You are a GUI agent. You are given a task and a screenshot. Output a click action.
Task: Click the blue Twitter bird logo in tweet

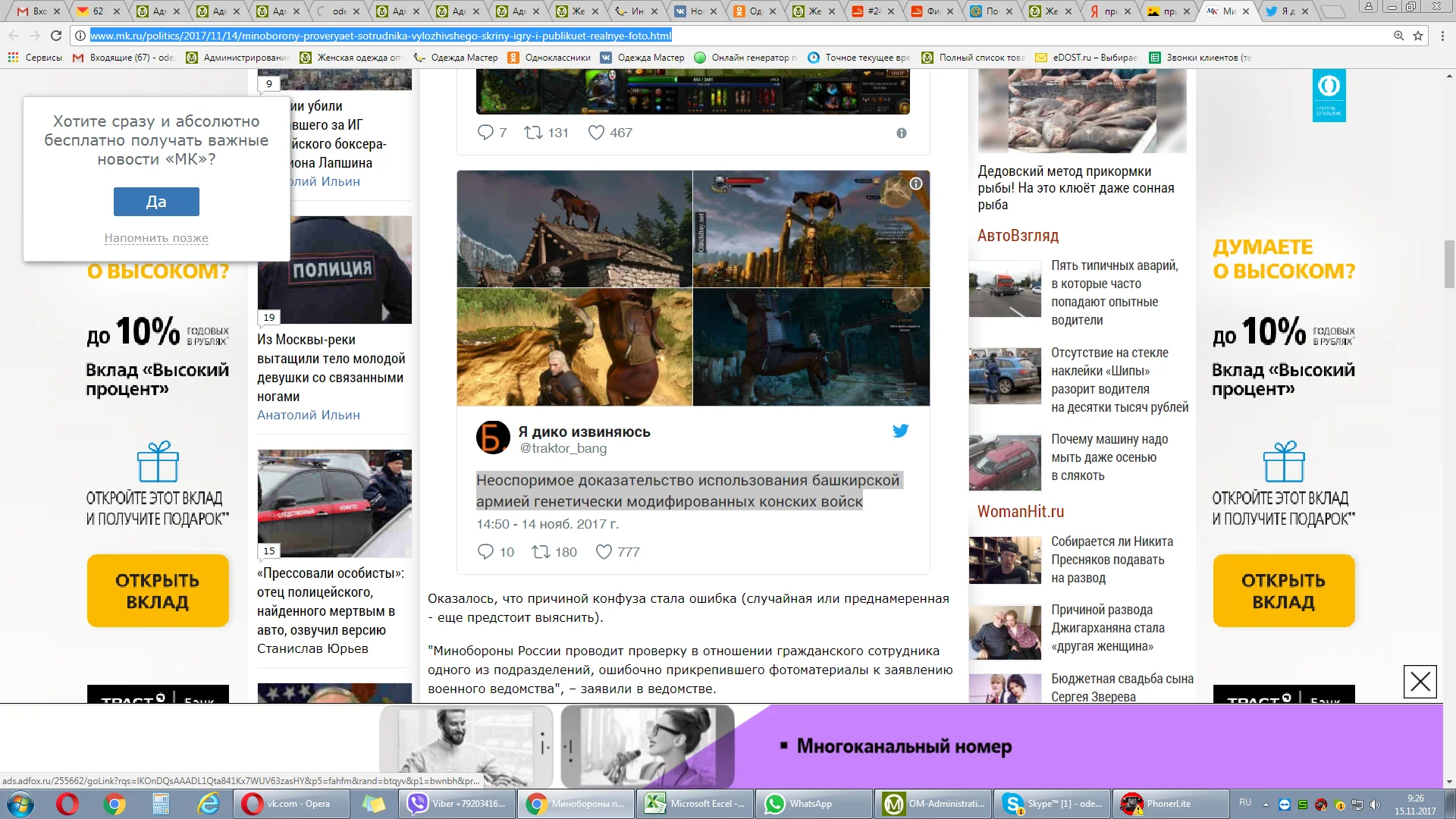pyautogui.click(x=900, y=431)
